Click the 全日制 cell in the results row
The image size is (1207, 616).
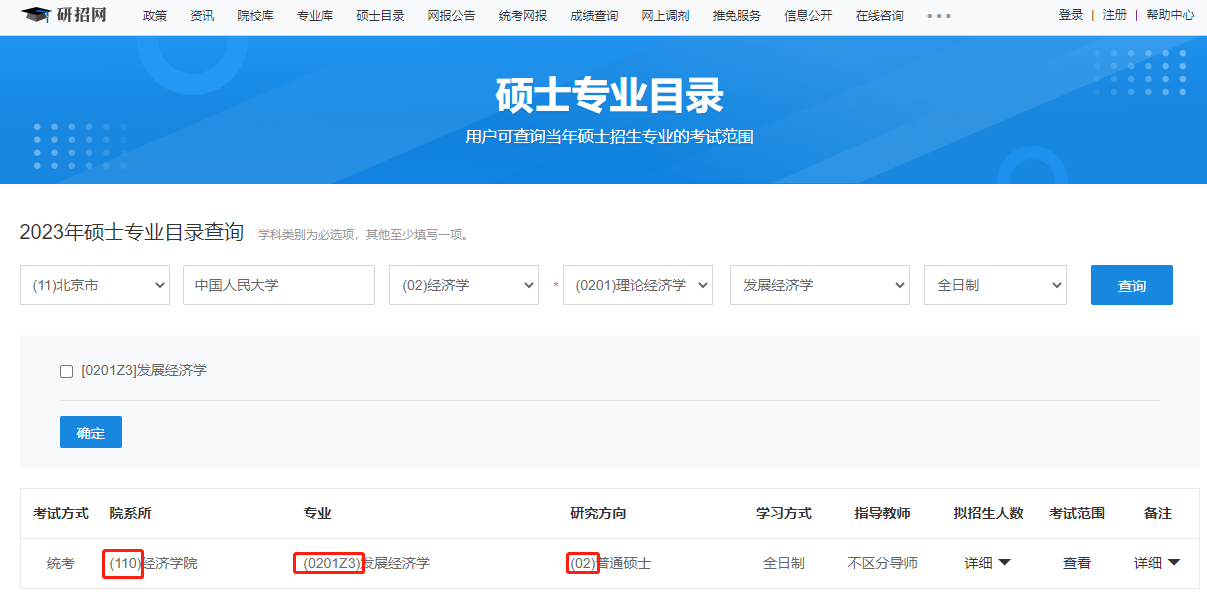click(x=784, y=563)
